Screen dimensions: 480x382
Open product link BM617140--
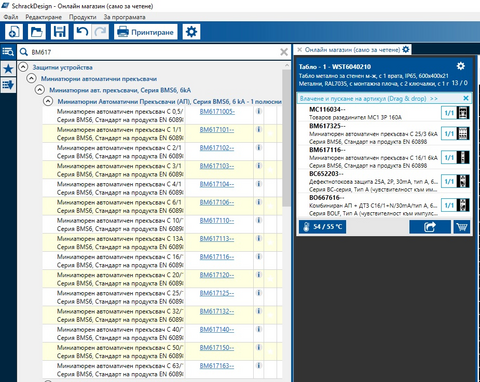pos(217,330)
